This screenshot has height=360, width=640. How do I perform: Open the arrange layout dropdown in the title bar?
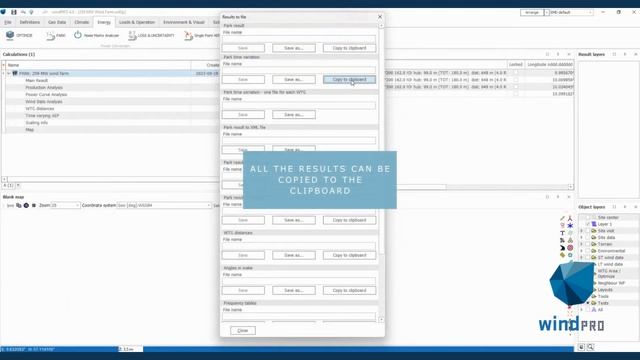click(x=547, y=13)
